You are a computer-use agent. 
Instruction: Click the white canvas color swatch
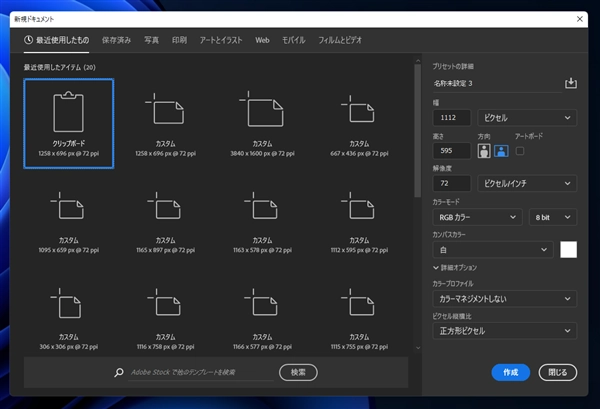tap(568, 249)
